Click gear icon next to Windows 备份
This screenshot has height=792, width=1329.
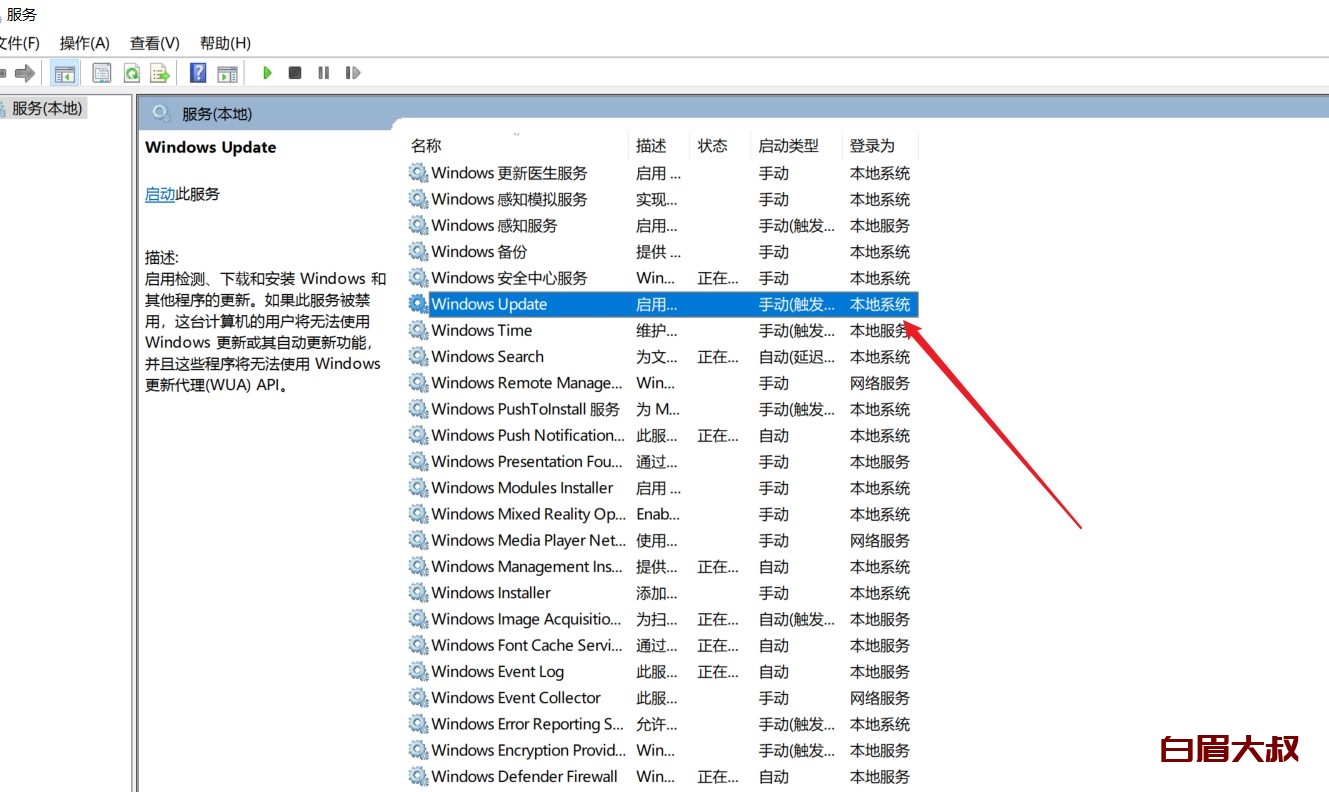418,252
